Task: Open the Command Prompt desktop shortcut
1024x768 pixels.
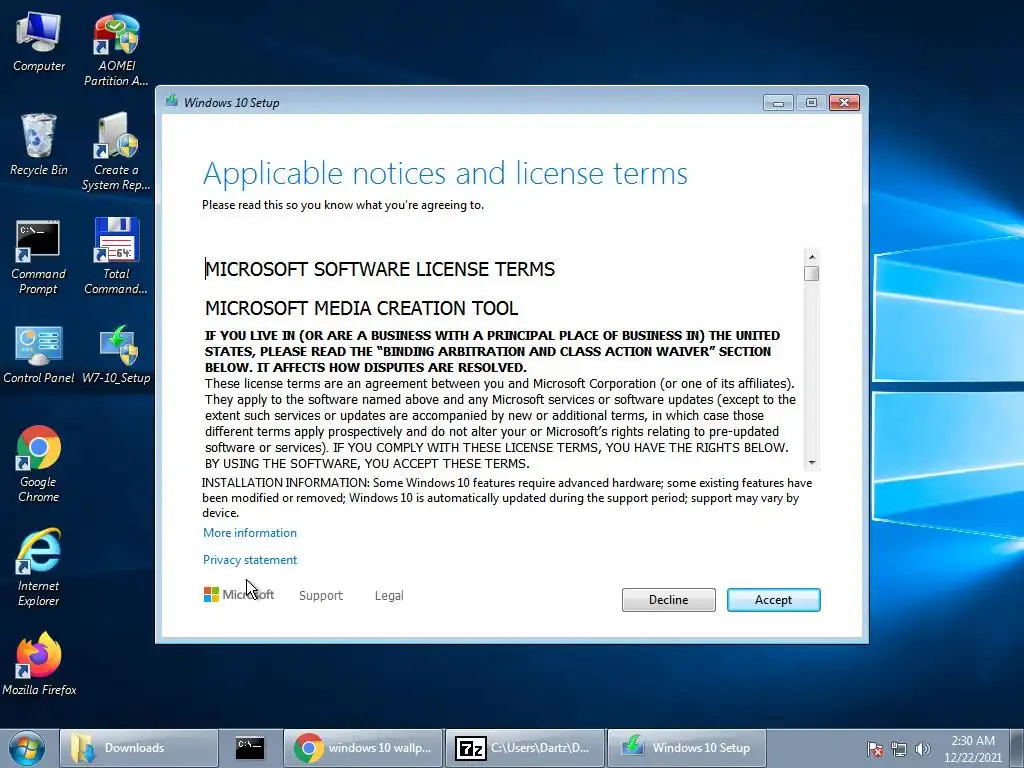Action: coord(39,257)
